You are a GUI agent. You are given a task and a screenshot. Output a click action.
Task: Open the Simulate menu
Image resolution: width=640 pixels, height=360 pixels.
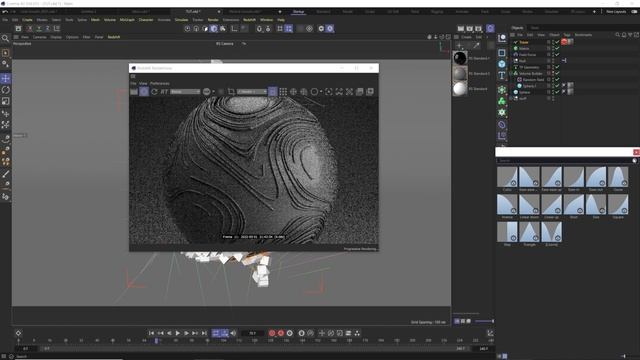(x=182, y=20)
